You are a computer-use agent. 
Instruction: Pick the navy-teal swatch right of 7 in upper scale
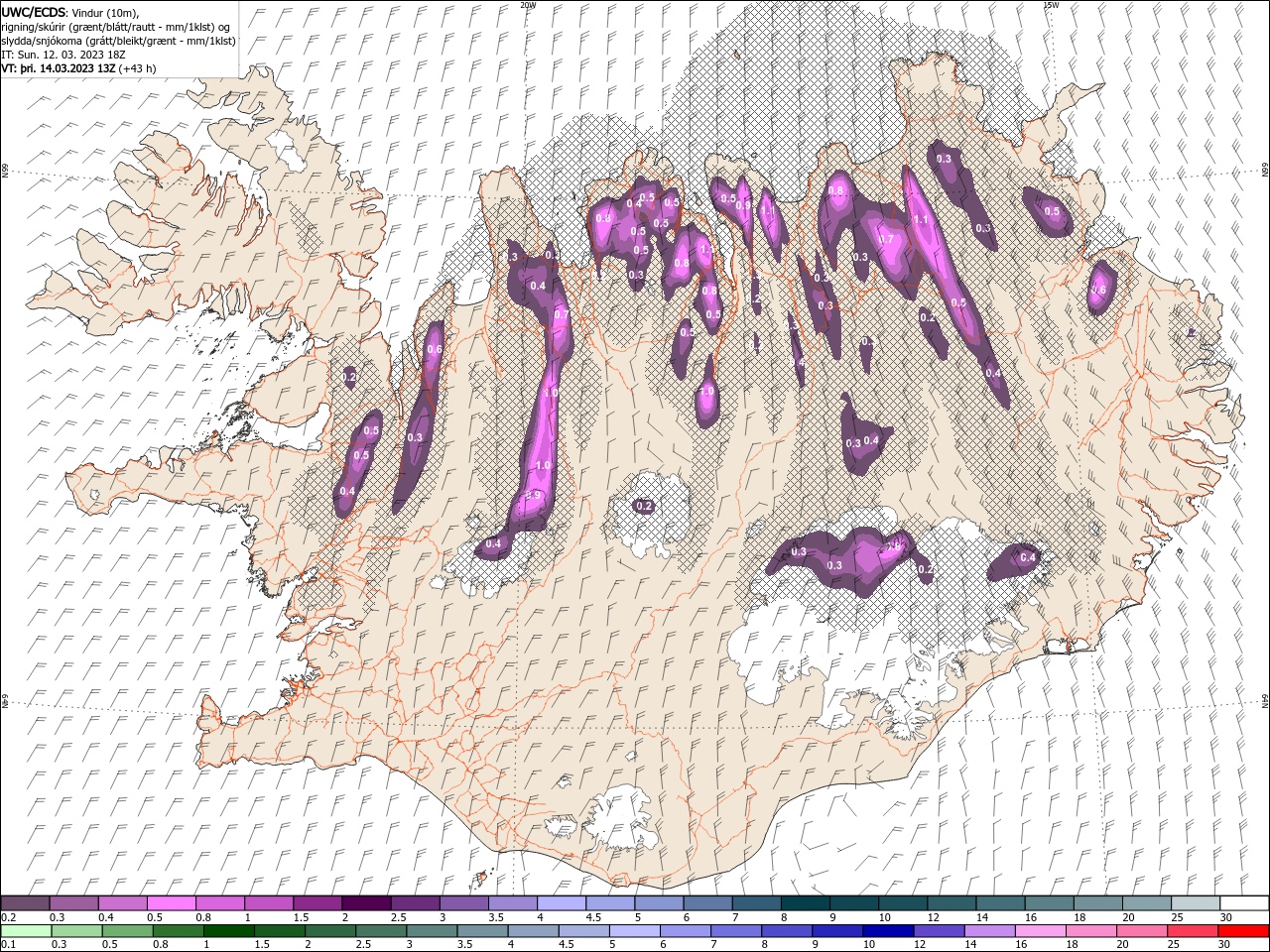757,903
